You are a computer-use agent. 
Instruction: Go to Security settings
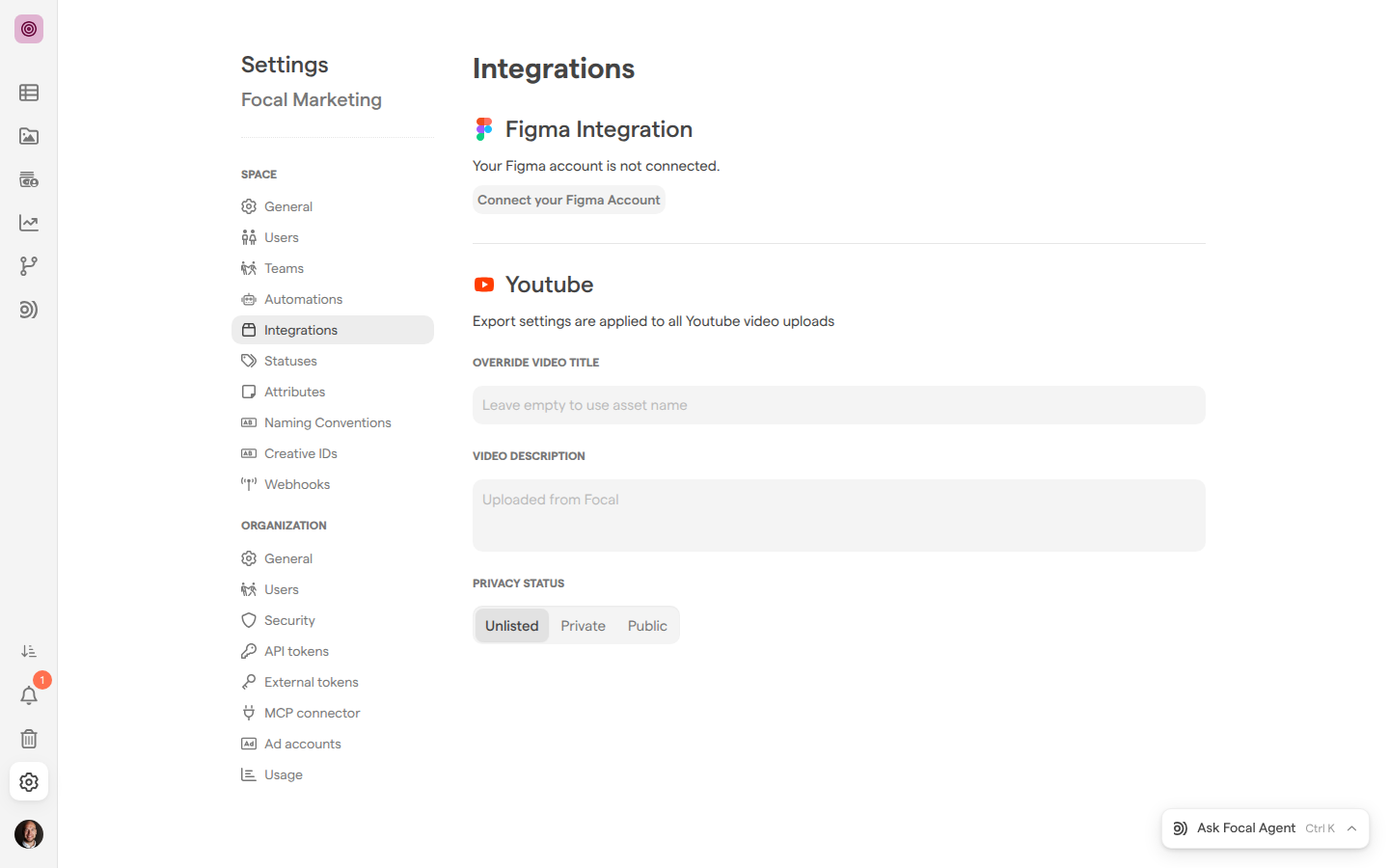(333, 620)
